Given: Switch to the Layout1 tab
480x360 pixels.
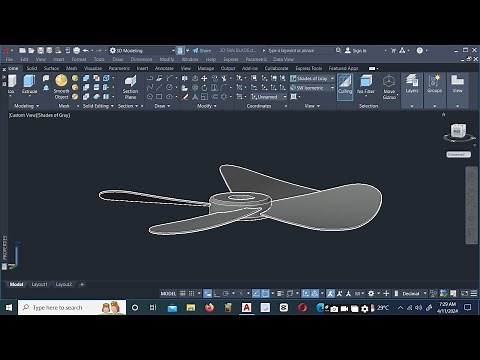Looking at the screenshot, I should [39, 284].
